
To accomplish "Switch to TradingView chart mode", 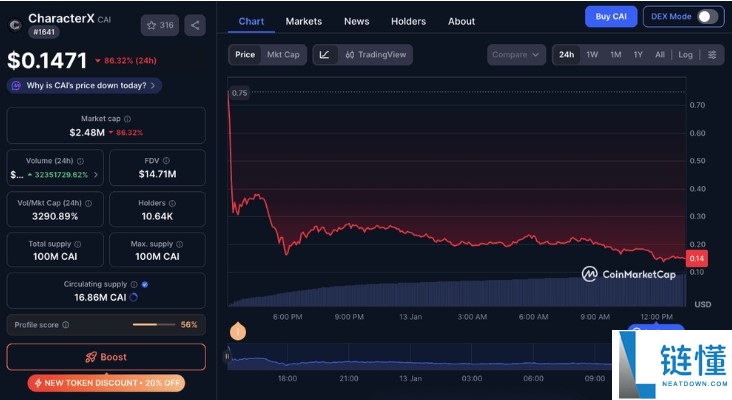I will pyautogui.click(x=375, y=55).
